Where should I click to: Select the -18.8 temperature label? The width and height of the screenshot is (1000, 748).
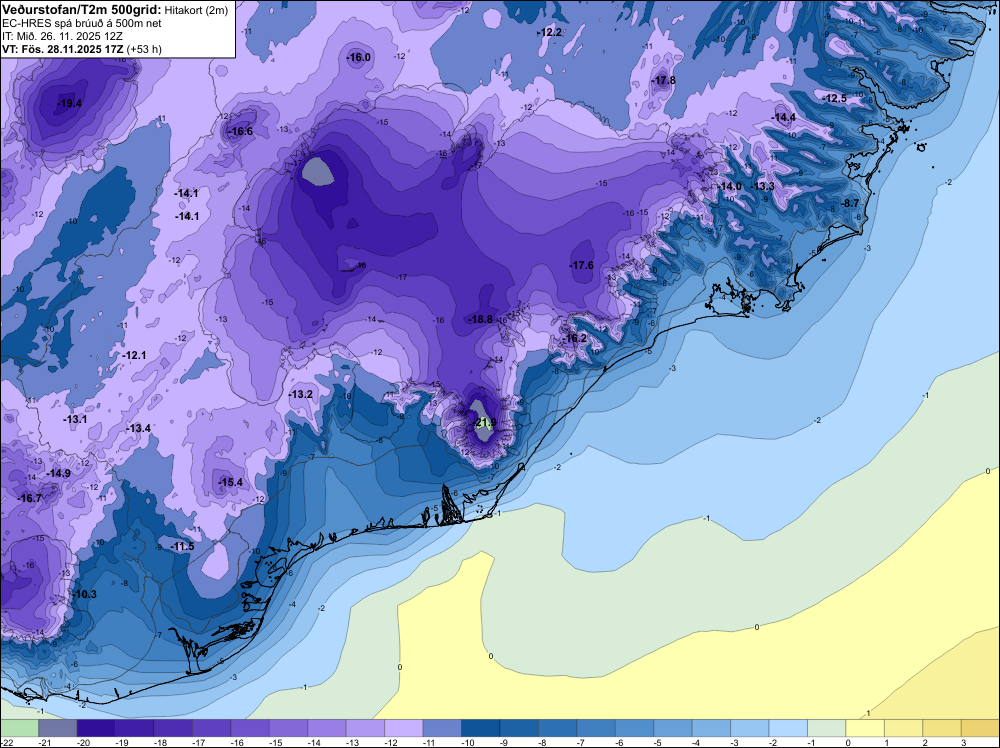coord(480,319)
